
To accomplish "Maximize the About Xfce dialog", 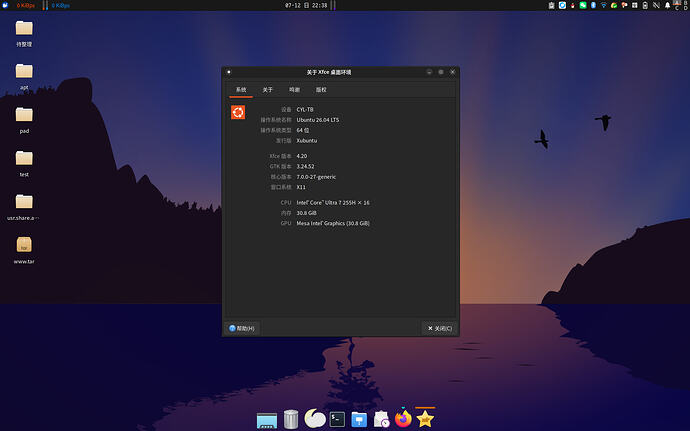I will [x=441, y=72].
